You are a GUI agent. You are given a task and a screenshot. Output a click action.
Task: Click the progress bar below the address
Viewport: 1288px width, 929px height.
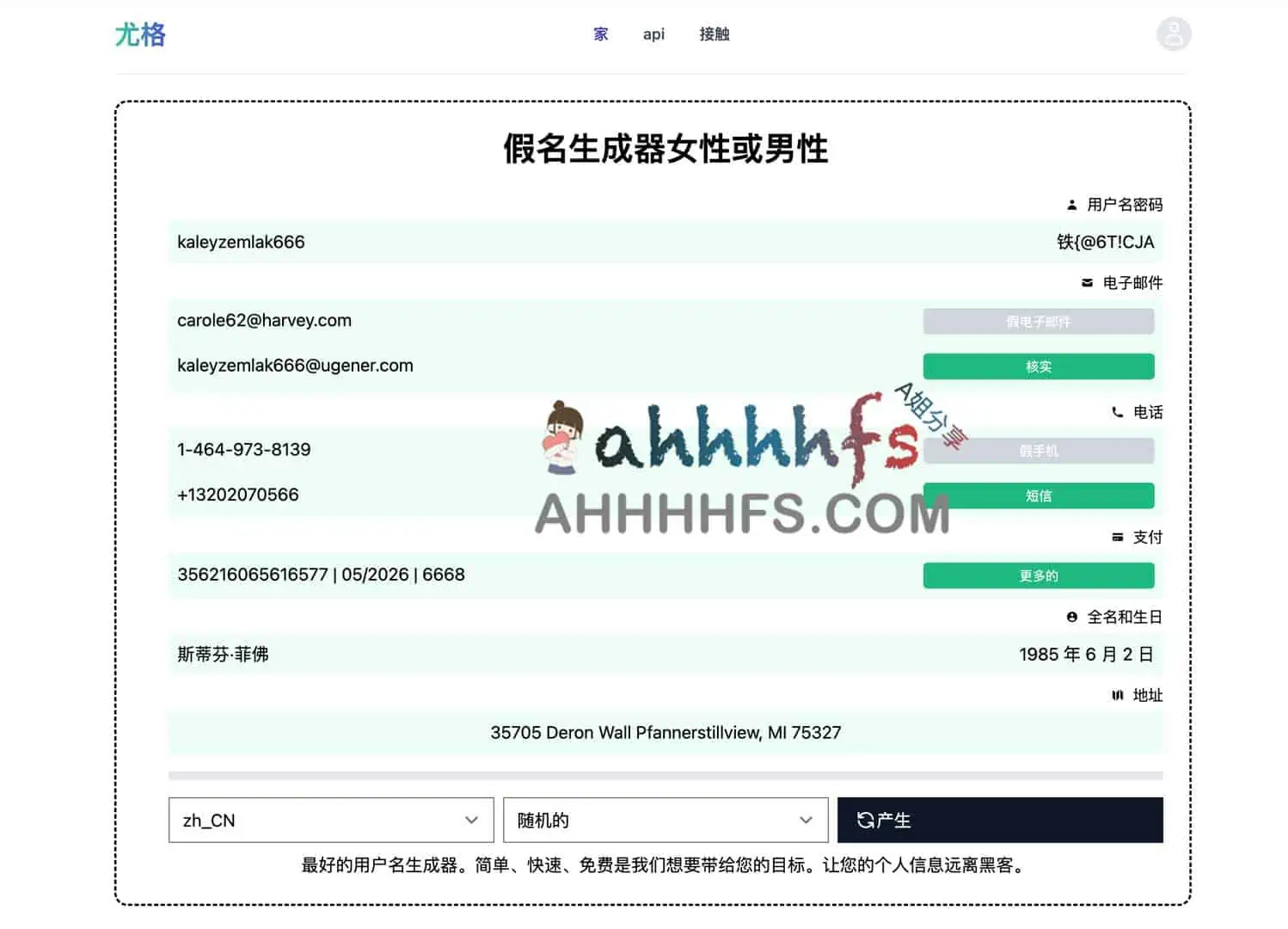coord(666,772)
